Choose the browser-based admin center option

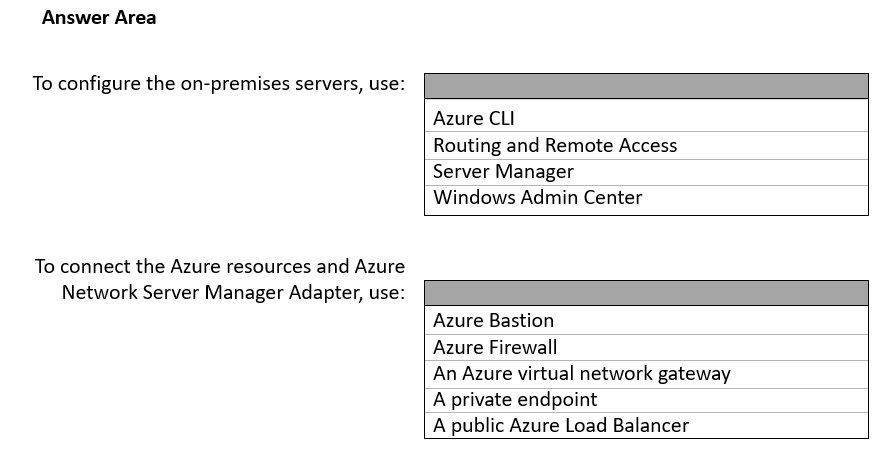537,197
